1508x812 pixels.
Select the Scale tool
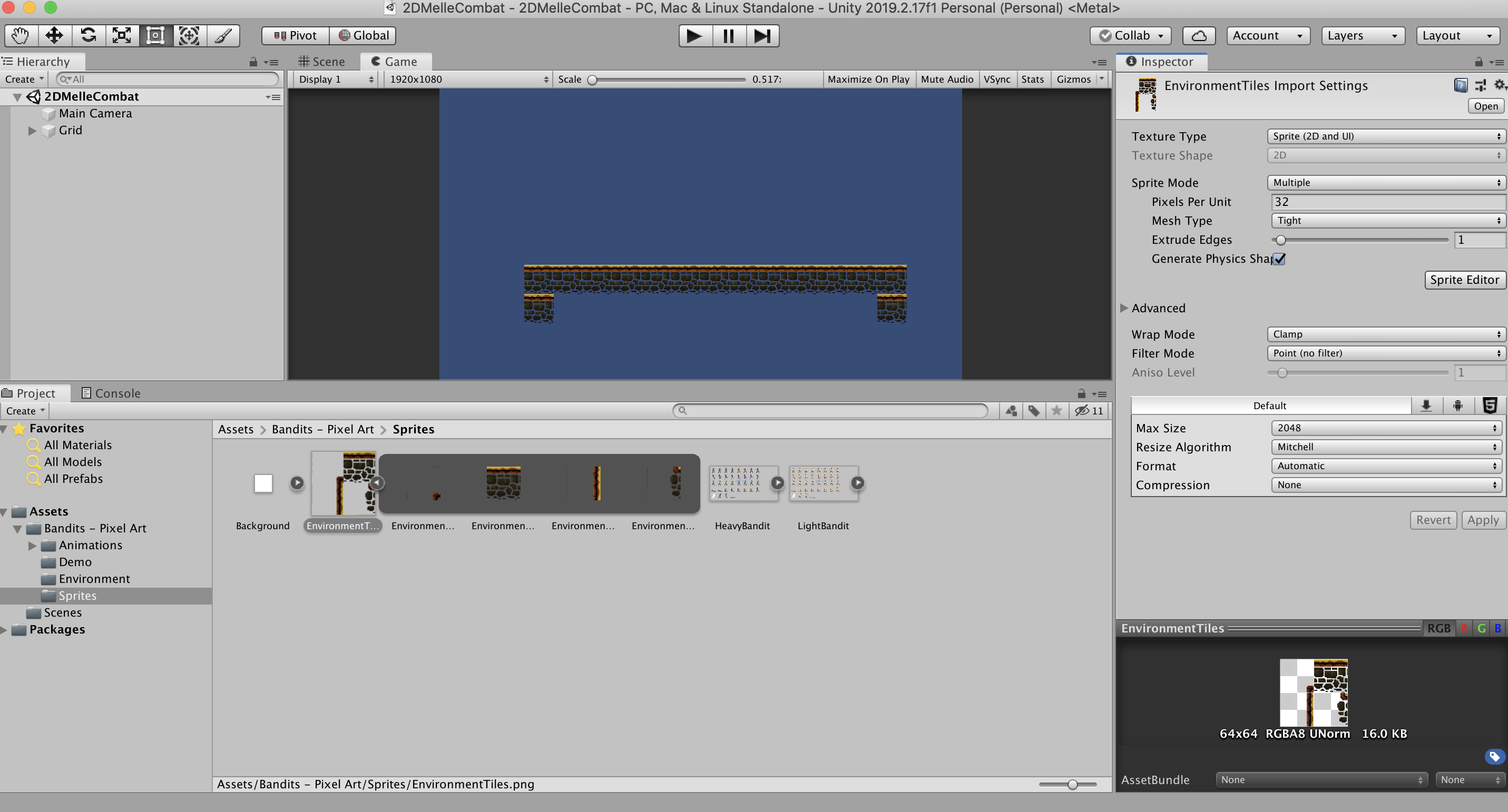[122, 36]
